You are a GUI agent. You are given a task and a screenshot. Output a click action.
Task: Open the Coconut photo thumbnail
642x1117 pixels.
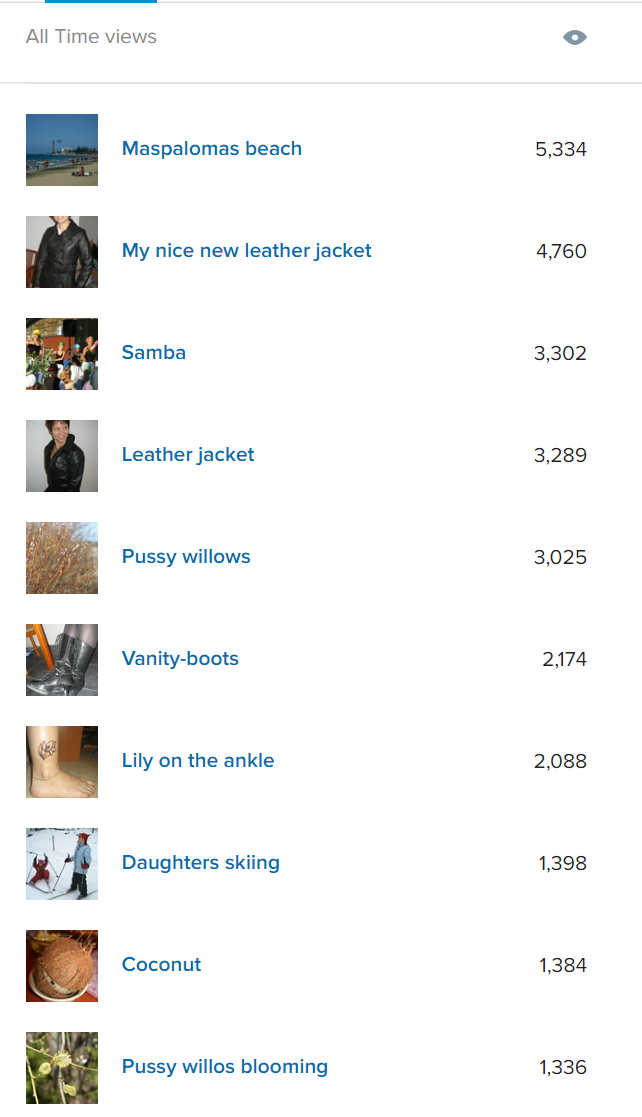(x=62, y=966)
